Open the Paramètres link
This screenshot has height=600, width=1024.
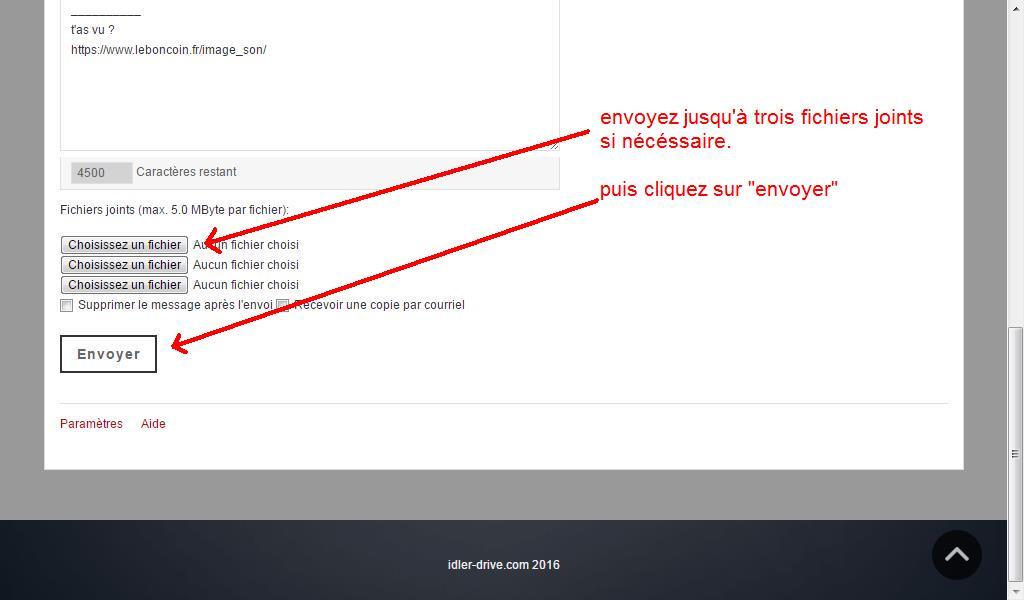tap(91, 424)
